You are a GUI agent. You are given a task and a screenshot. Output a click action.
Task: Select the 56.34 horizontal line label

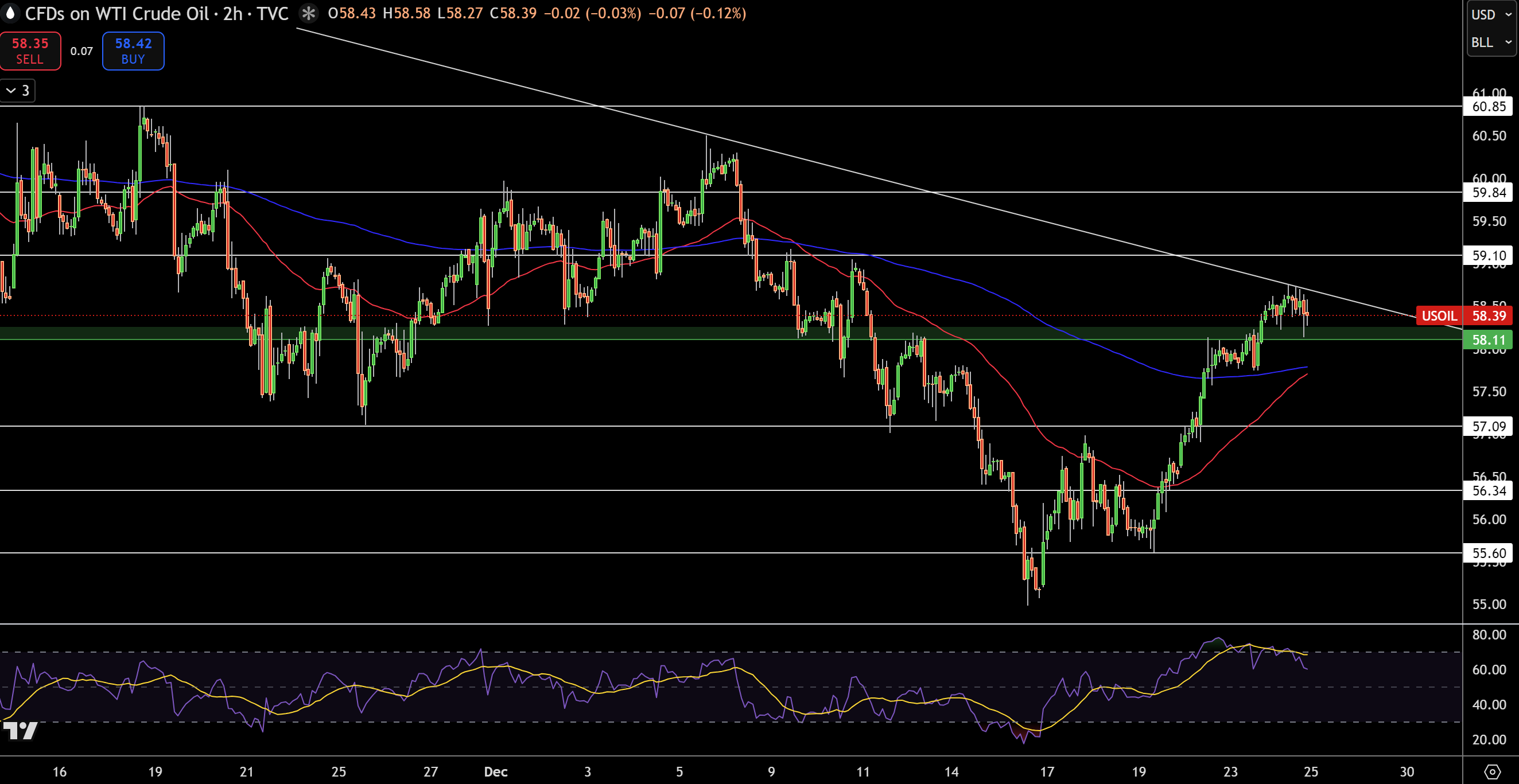click(x=1489, y=491)
